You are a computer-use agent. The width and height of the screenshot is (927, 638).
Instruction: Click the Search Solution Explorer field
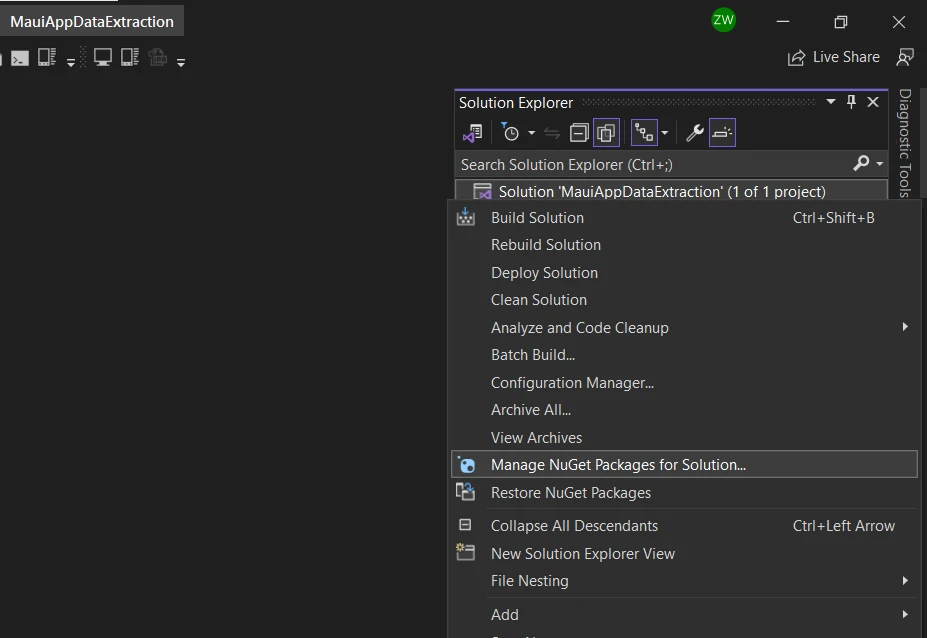pos(650,164)
